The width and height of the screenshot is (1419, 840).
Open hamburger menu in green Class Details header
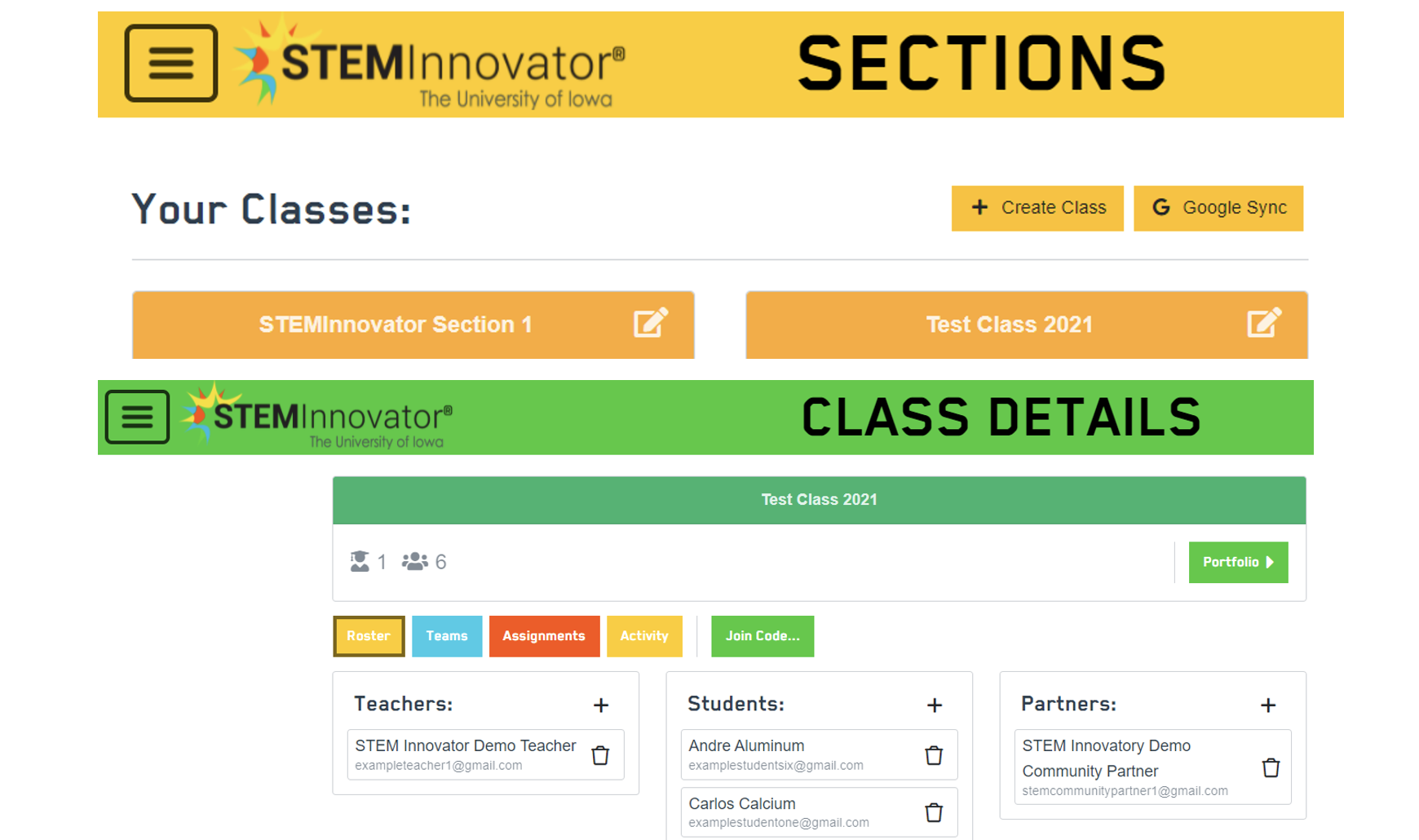pos(137,417)
